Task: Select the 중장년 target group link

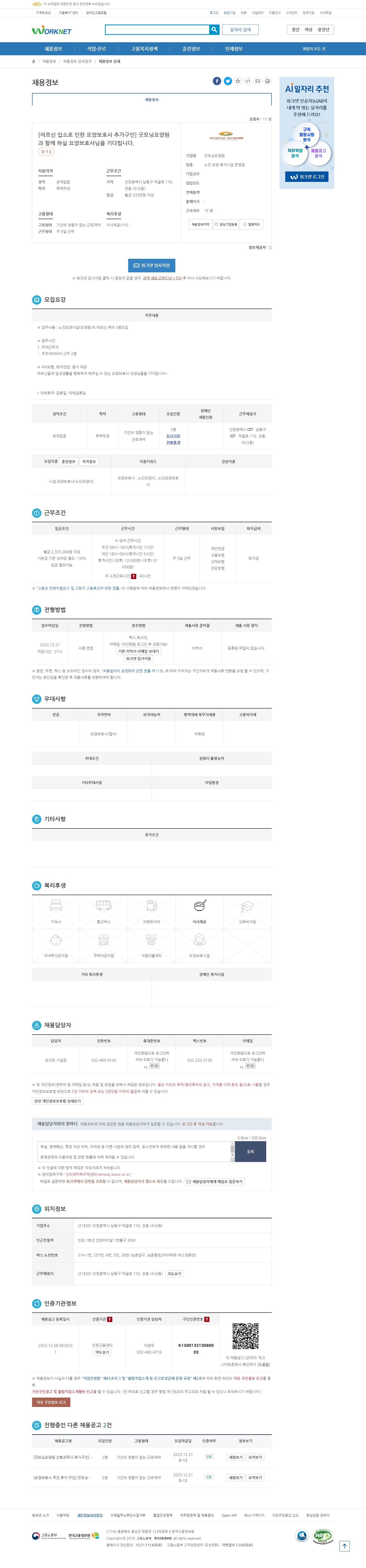Action: 324,29
